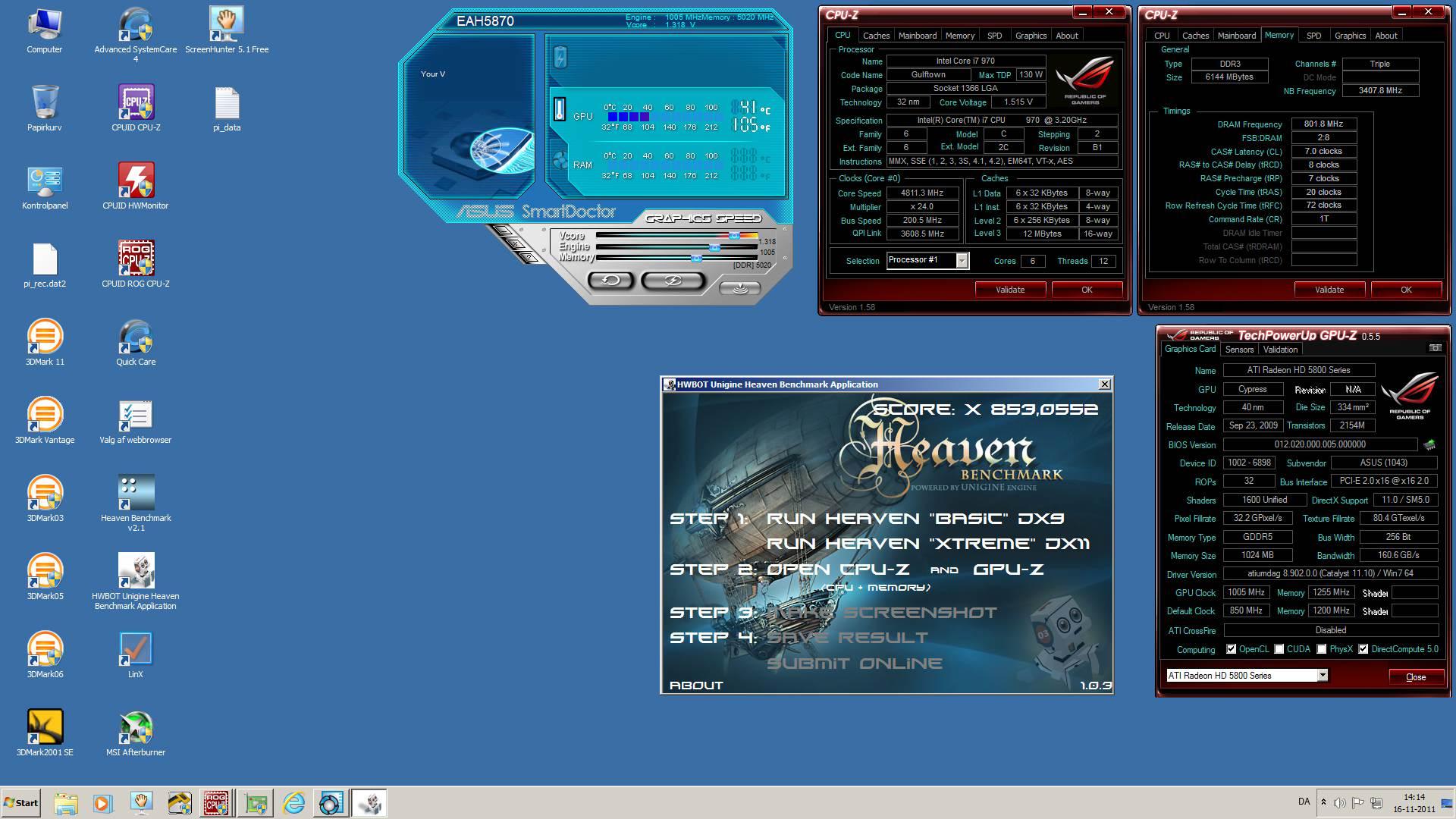Click SmartDoctor reset defaults circular-arrow button
Screen dimensions: 1456x819
(x=610, y=281)
